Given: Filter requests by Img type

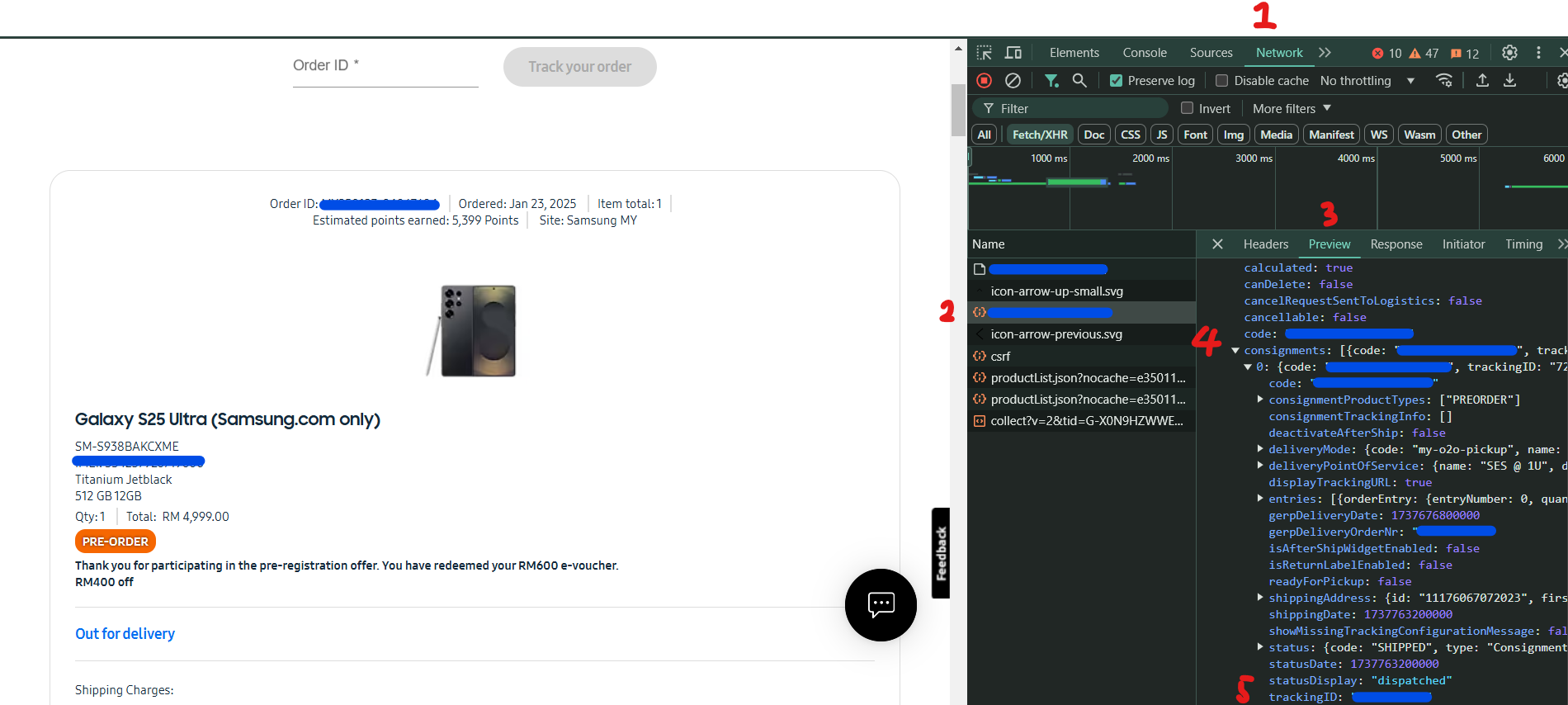Looking at the screenshot, I should pos(1234,135).
